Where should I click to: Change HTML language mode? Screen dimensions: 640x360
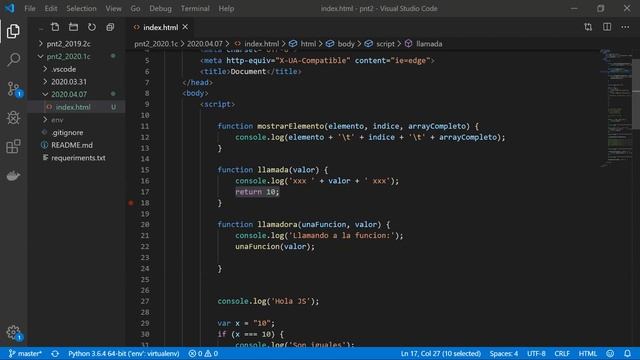(x=588, y=353)
